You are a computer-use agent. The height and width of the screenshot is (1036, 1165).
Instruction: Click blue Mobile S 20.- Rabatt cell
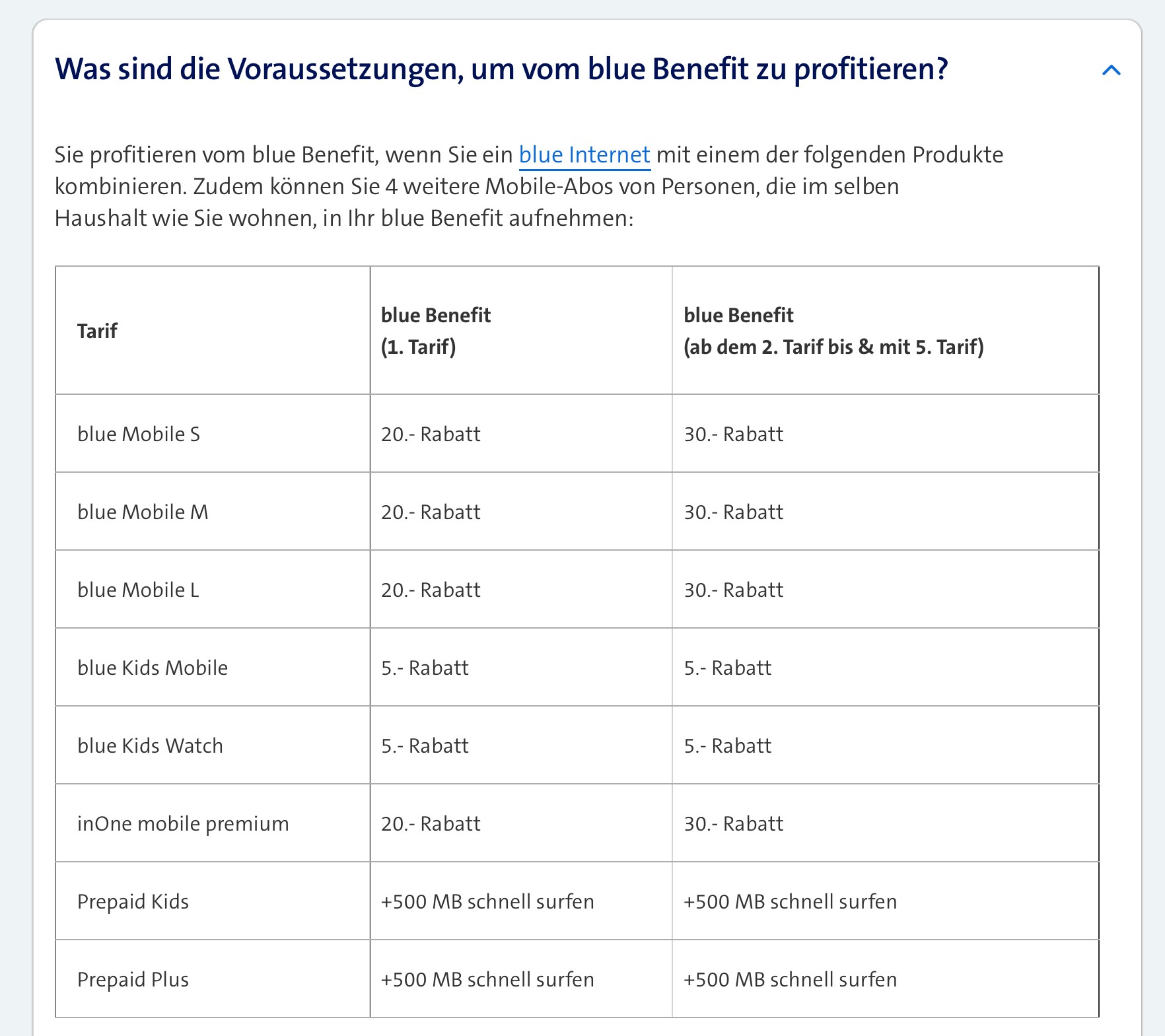tap(431, 434)
